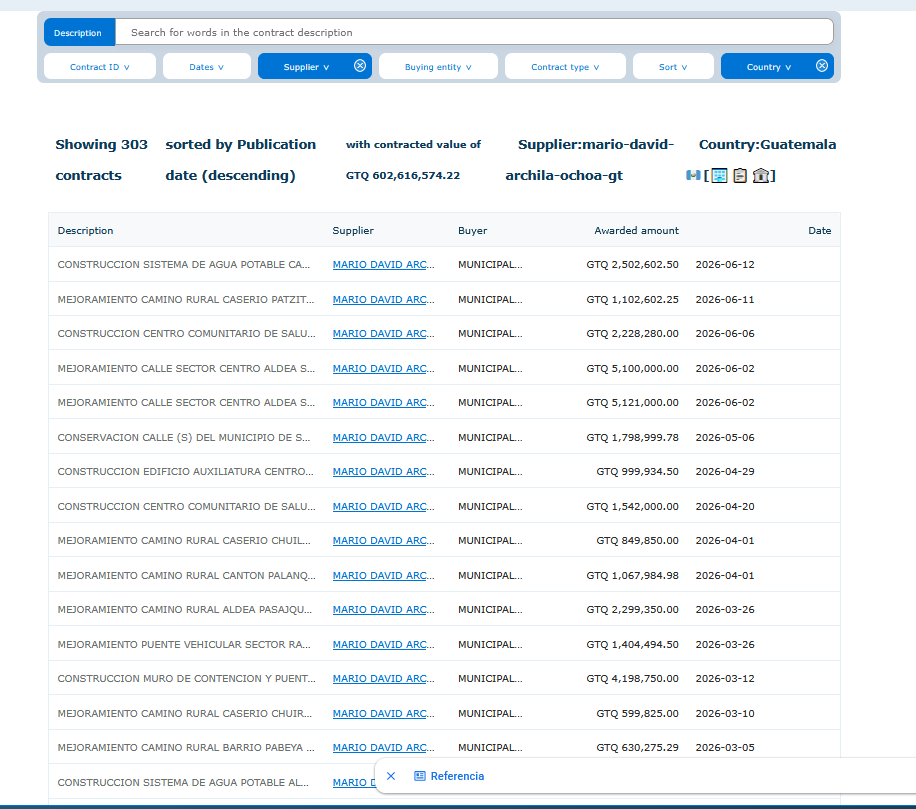Open supplier link in GTQ 999,934.50 row
The image size is (916, 809).
click(383, 471)
